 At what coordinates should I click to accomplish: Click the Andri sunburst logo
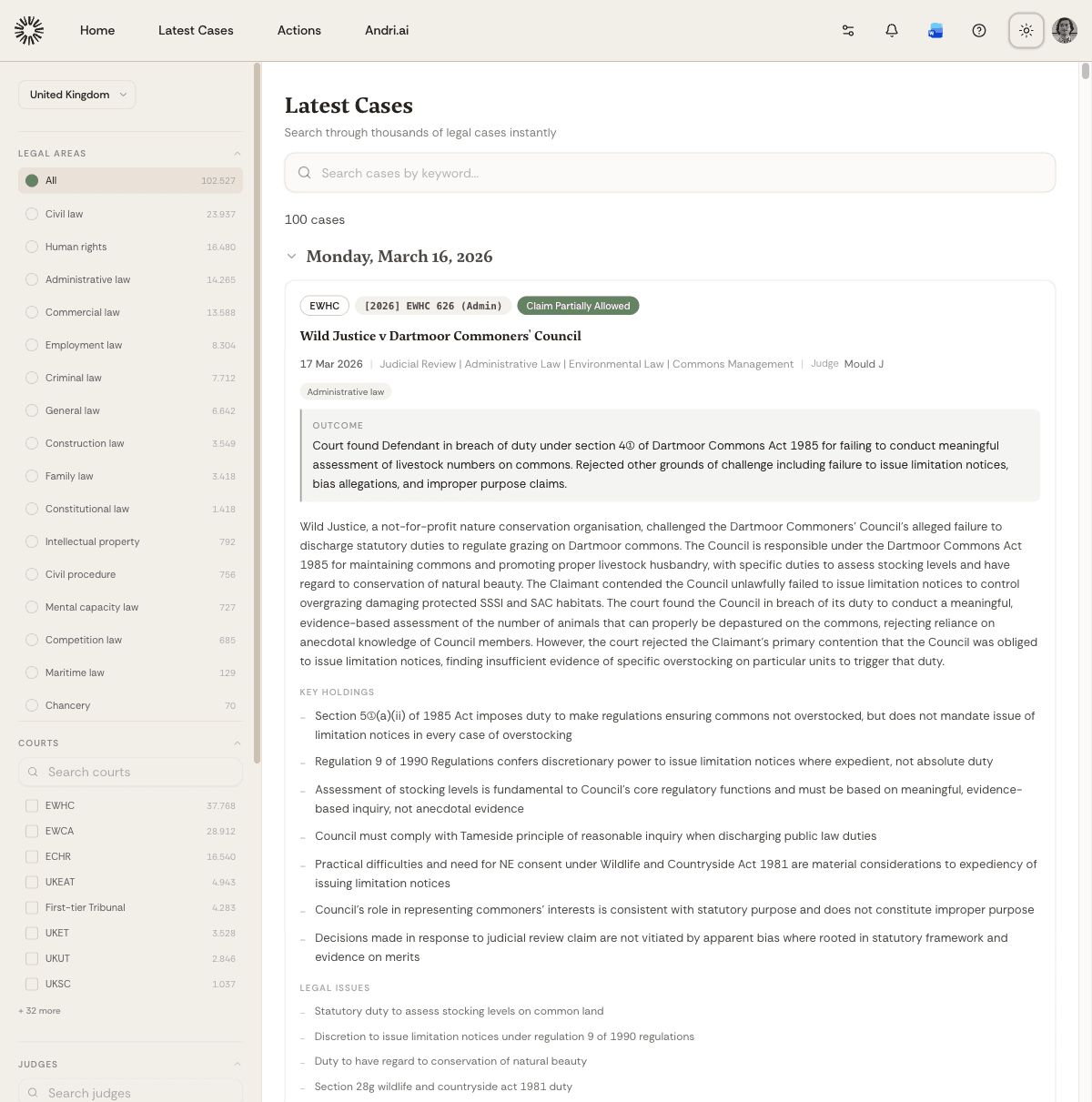(x=29, y=30)
